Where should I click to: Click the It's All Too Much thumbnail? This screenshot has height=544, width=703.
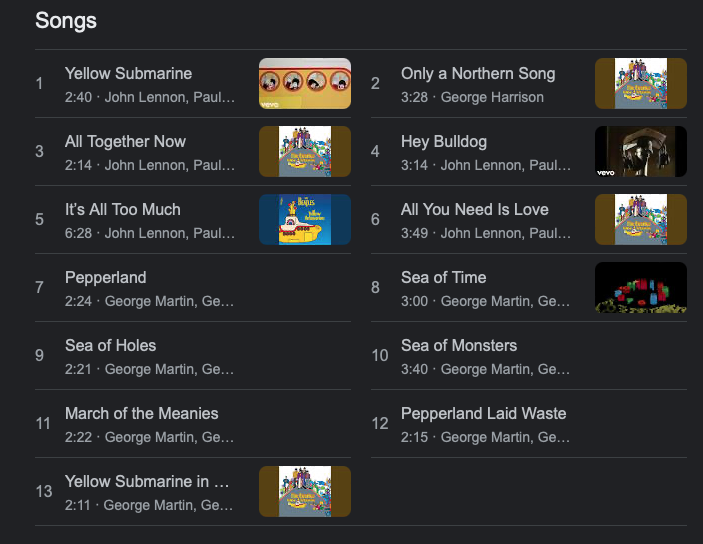[x=305, y=219]
